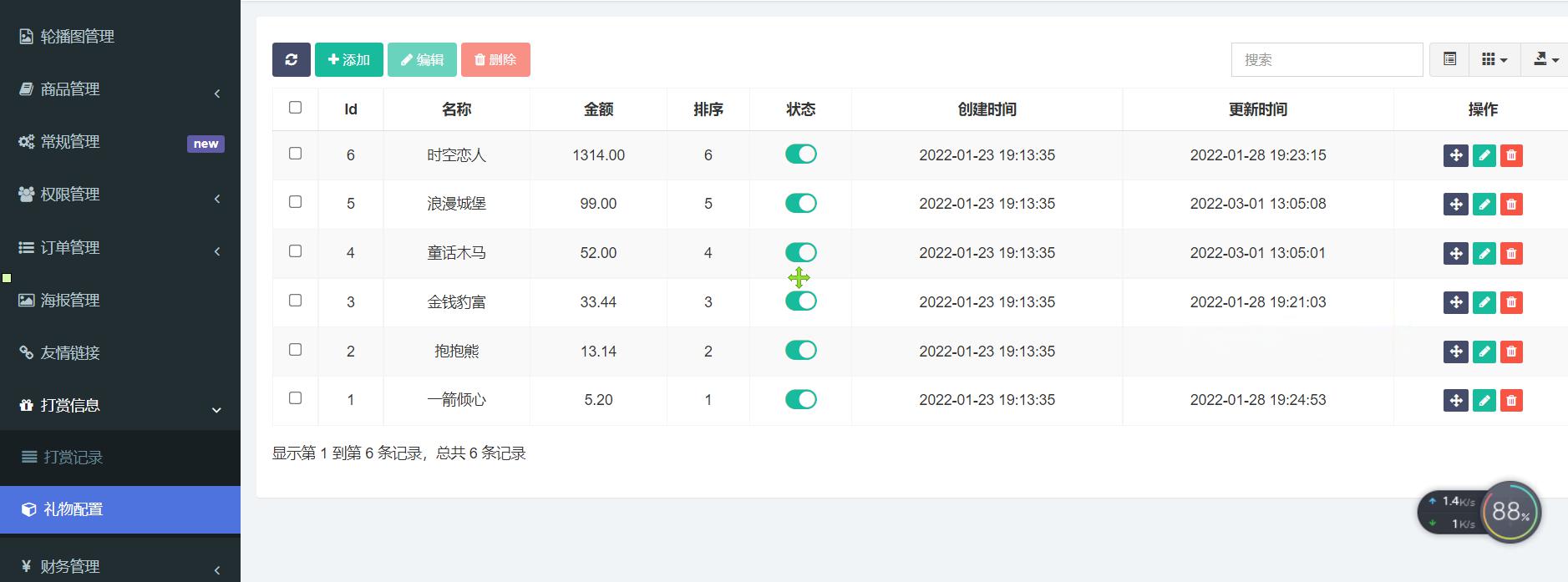
Task: Toggle the table card view icon
Action: point(1449,59)
